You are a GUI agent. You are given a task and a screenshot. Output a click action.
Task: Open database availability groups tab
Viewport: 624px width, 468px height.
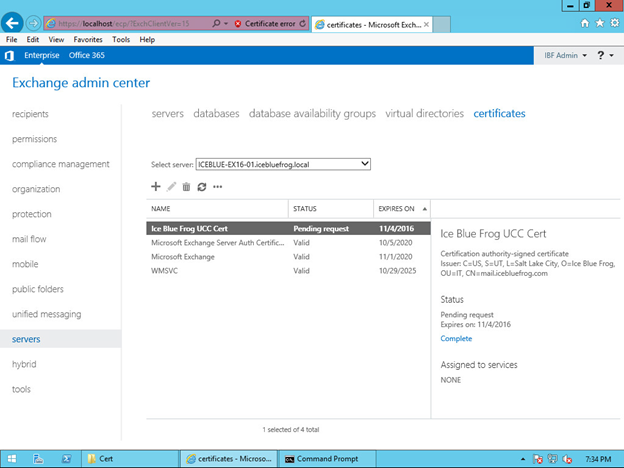(x=312, y=113)
